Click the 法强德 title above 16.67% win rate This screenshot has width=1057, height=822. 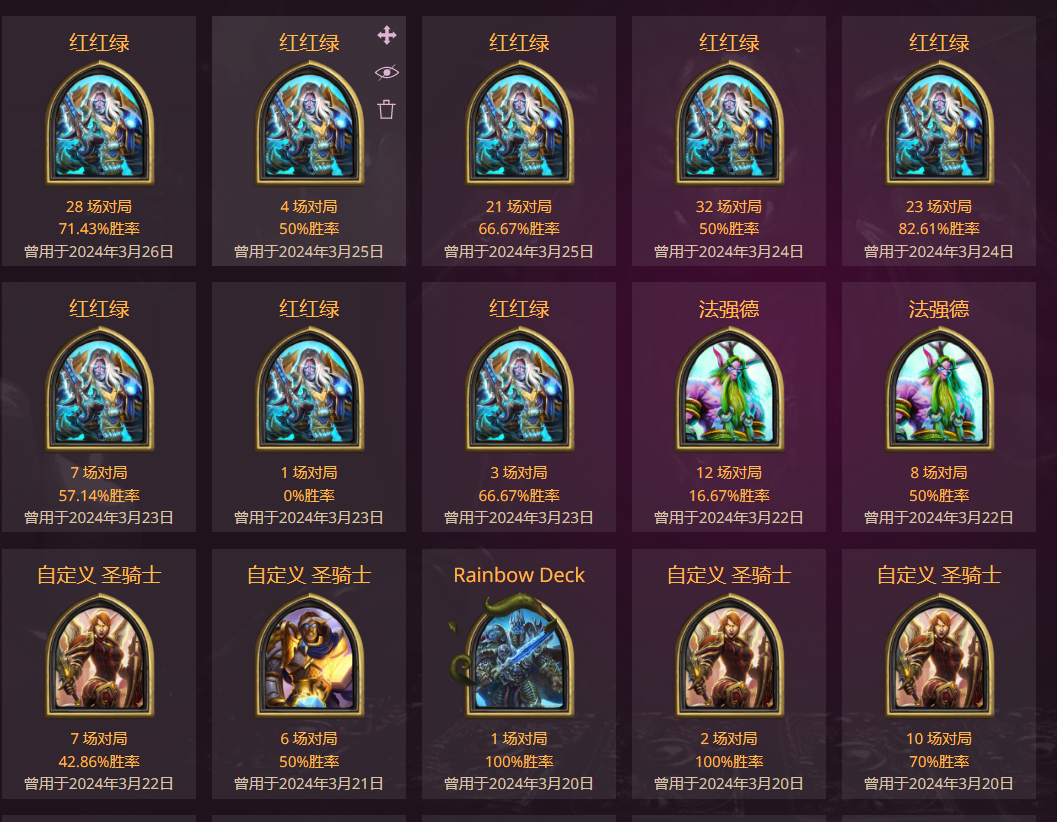729,310
